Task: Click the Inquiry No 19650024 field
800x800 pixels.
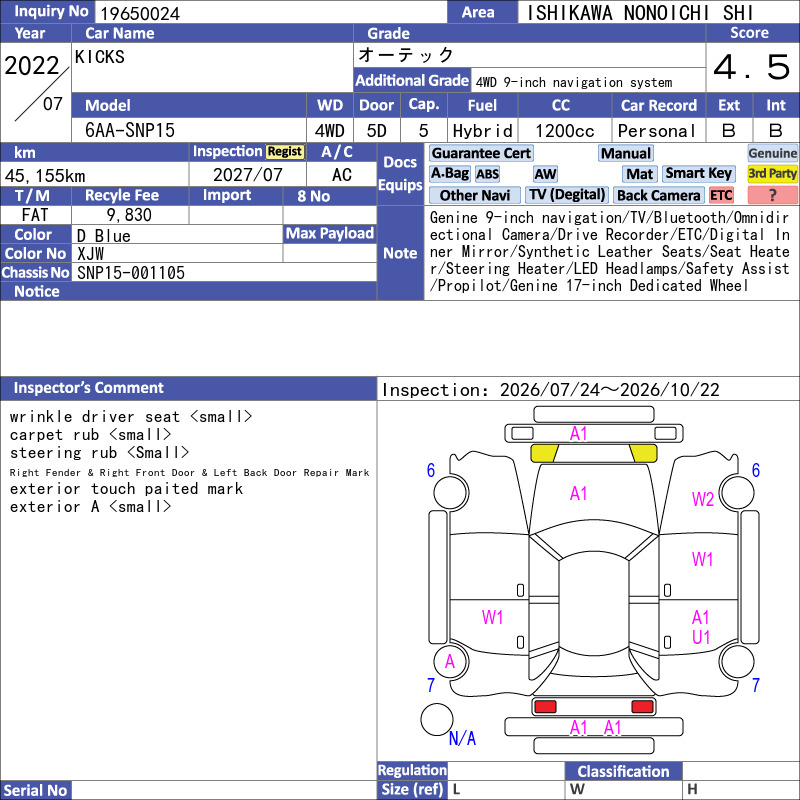Action: [271, 13]
